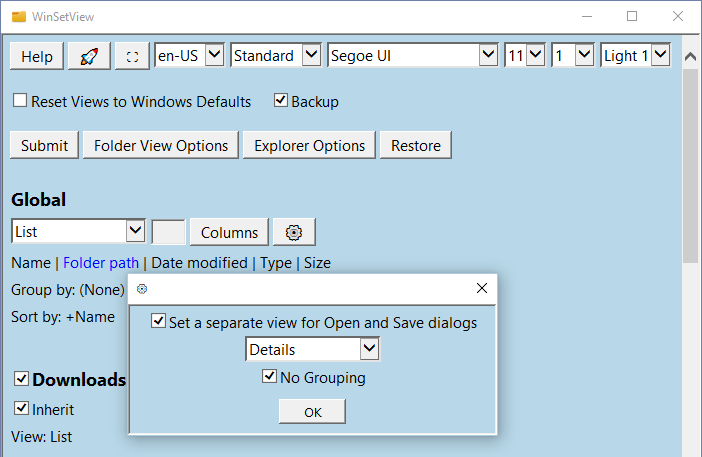702x457 pixels.
Task: Open the Light 1 theme dropdown
Action: 636,56
